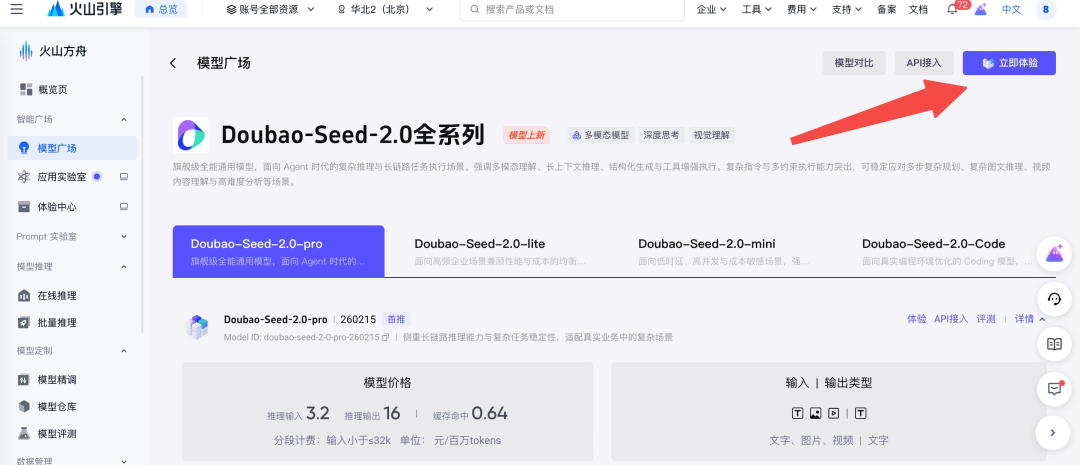1080x465 pixels.
Task: Open the floating feedback message button
Action: (x=1054, y=389)
